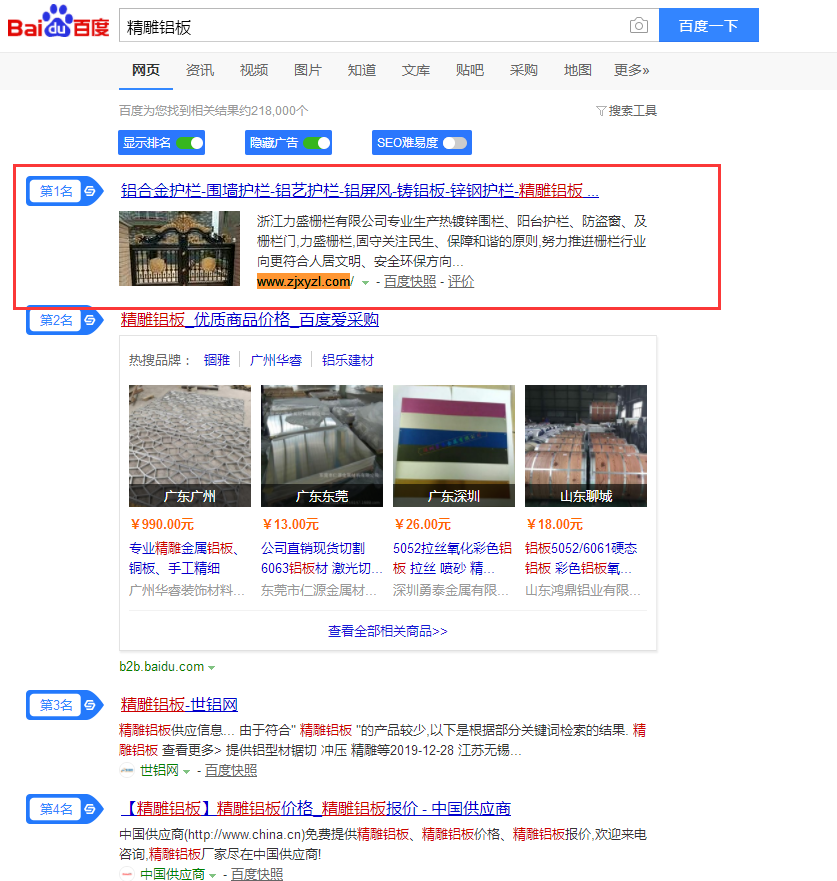Click the 广州华睿 brand link
Image resolution: width=837 pixels, height=881 pixels.
[x=276, y=360]
